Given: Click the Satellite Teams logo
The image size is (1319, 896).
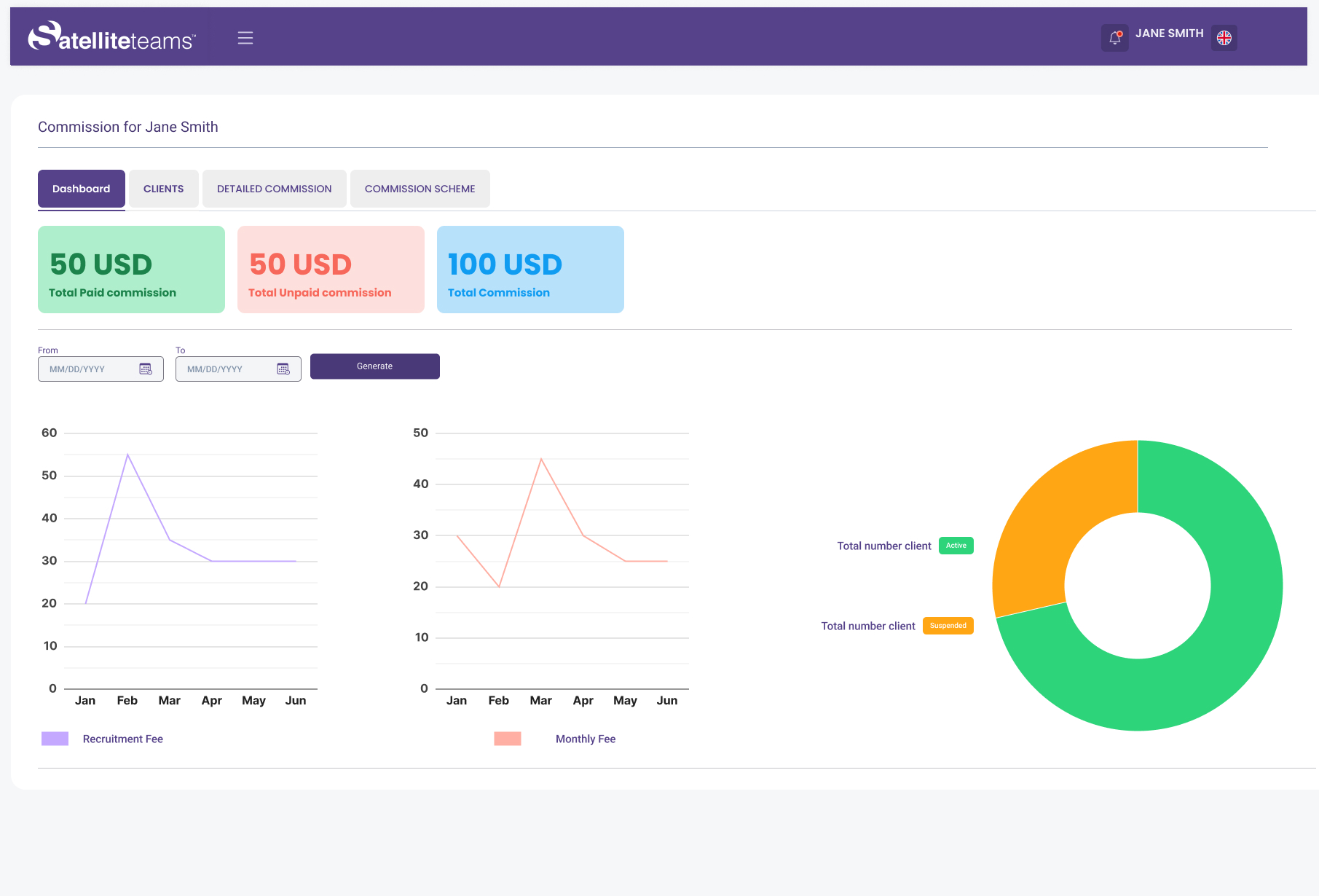Looking at the screenshot, I should click(x=111, y=37).
